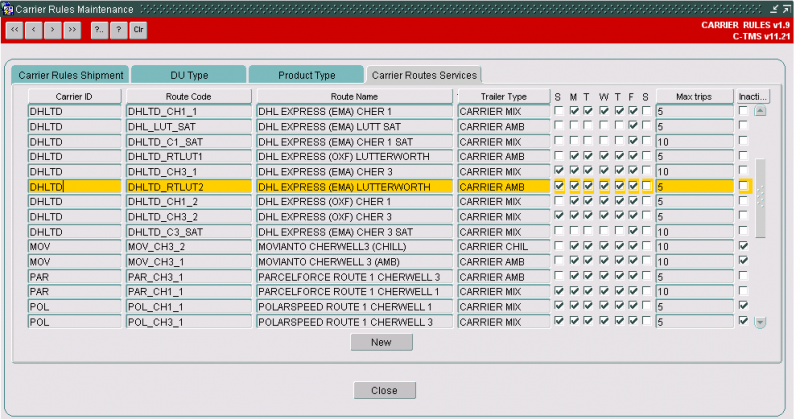Click Max trips field for DHLTD_C1_SAT row
Image resolution: width=800 pixels, height=419 pixels.
tap(694, 141)
